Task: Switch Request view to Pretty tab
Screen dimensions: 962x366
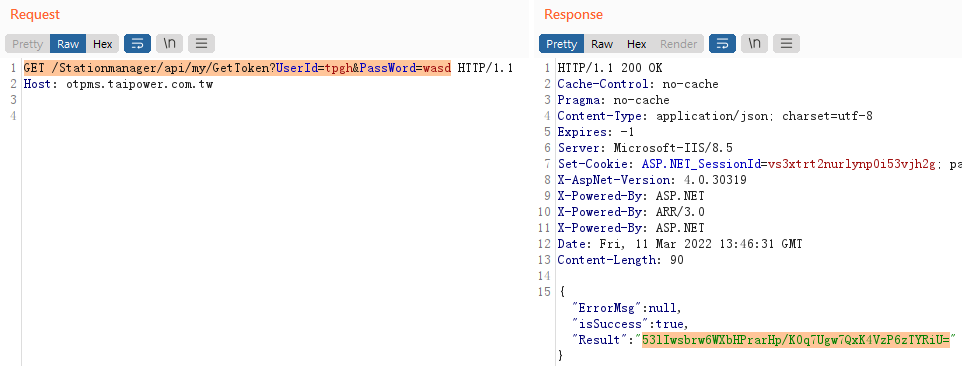Action: click(x=28, y=44)
